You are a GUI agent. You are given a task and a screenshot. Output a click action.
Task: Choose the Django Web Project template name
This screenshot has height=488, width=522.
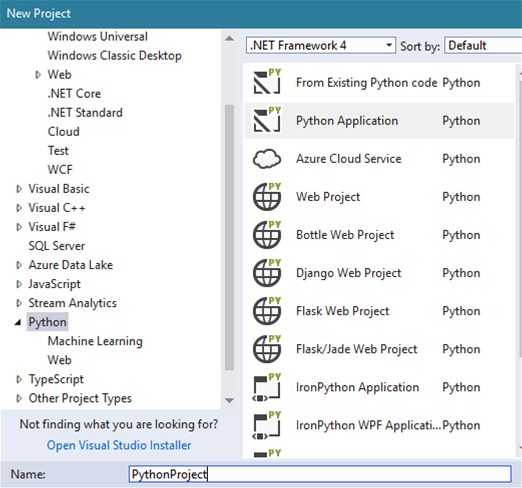click(349, 273)
